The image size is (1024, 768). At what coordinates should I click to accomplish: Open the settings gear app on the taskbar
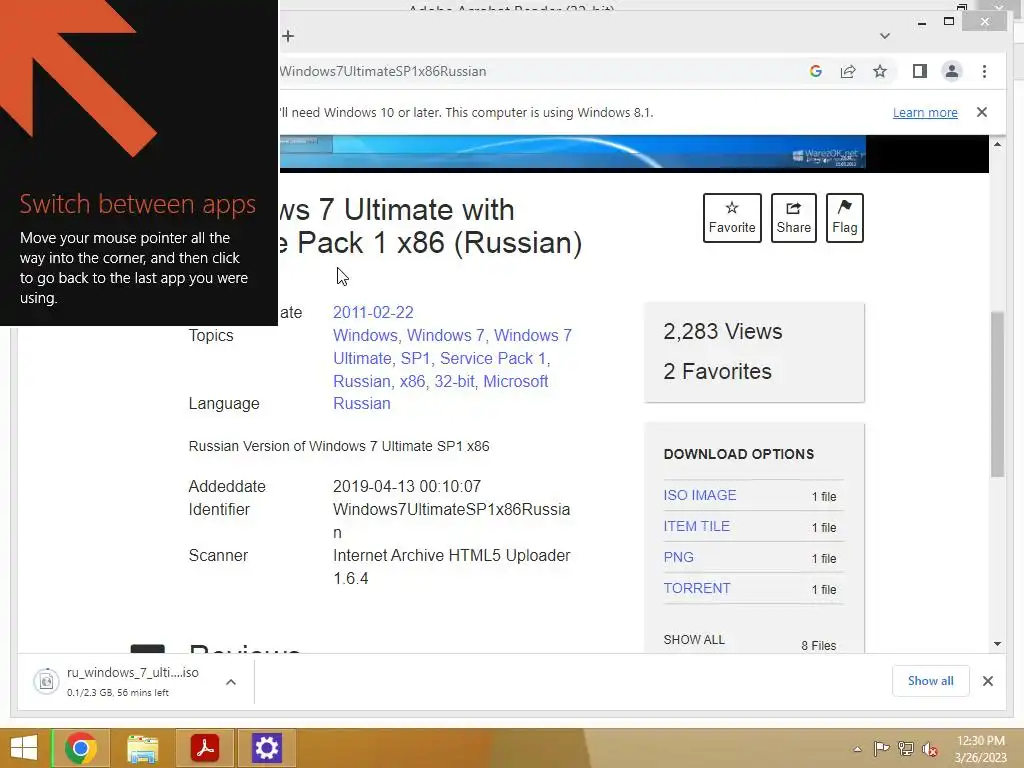point(266,748)
